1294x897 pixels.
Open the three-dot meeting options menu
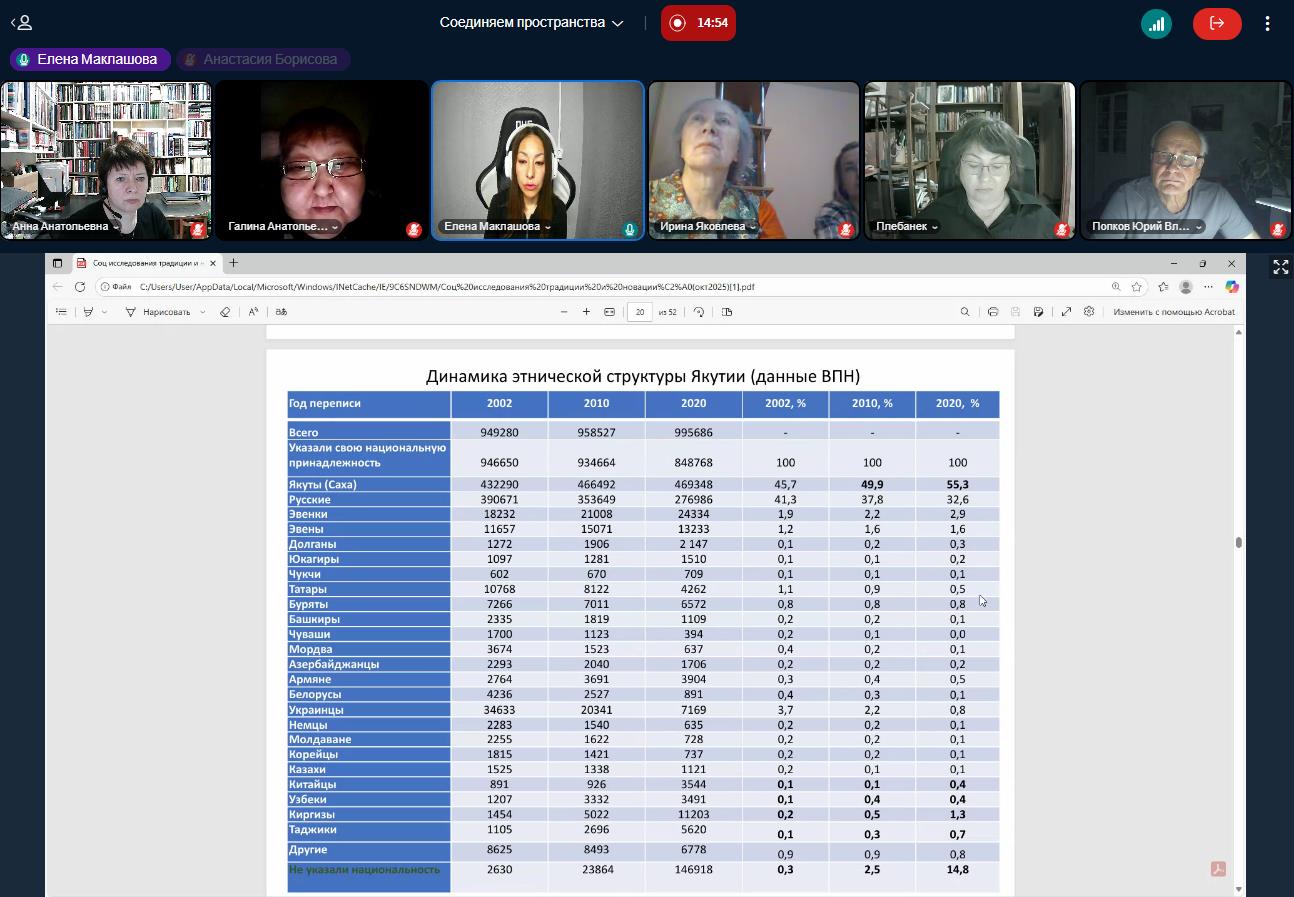pyautogui.click(x=1267, y=23)
